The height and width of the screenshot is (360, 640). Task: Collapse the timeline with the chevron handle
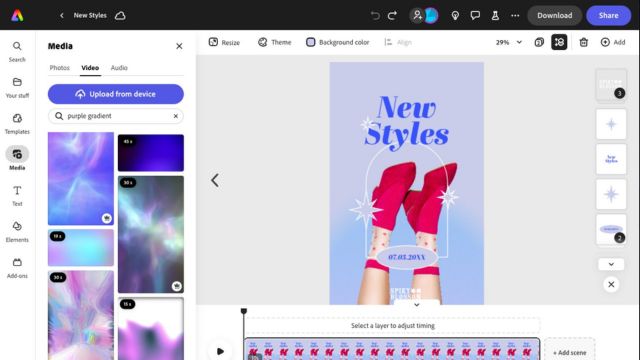(x=417, y=304)
